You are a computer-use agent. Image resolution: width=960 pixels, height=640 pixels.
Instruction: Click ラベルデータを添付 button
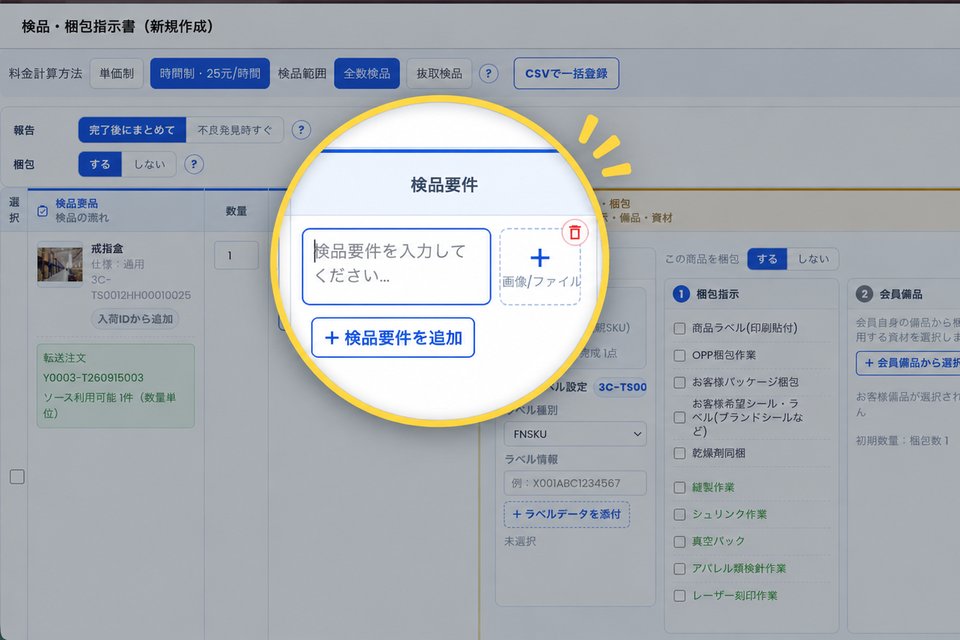pyautogui.click(x=567, y=514)
